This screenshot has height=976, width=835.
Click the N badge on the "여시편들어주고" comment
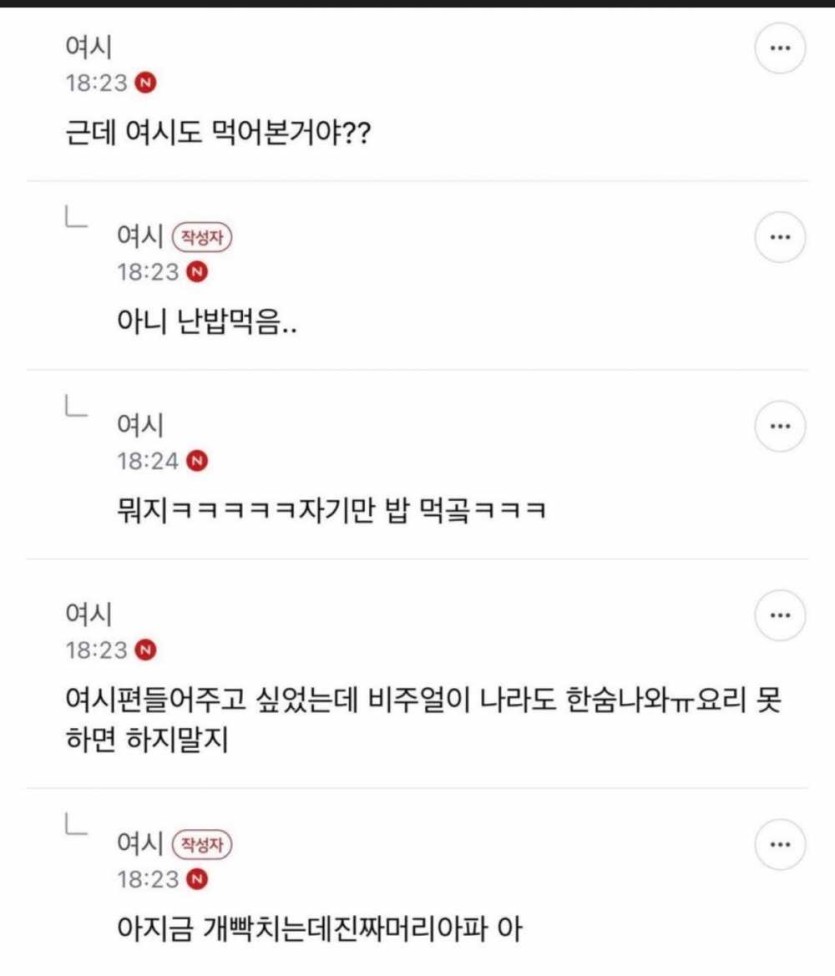click(146, 650)
